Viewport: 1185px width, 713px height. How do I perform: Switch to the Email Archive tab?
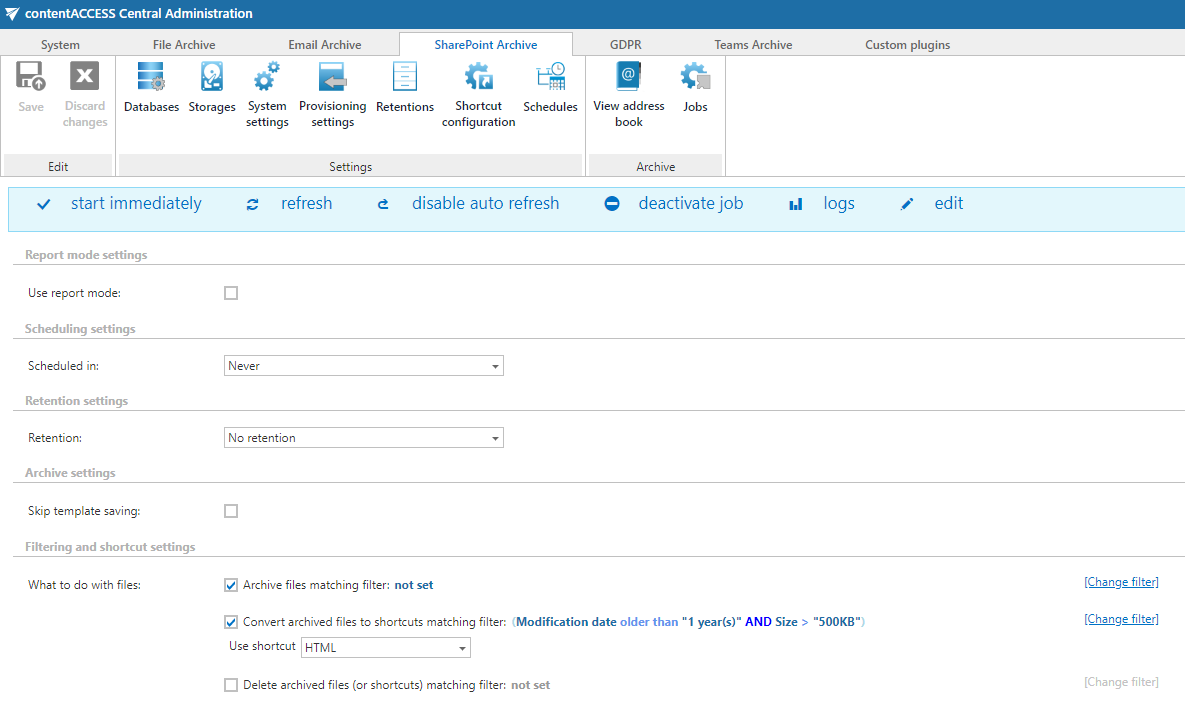click(324, 44)
